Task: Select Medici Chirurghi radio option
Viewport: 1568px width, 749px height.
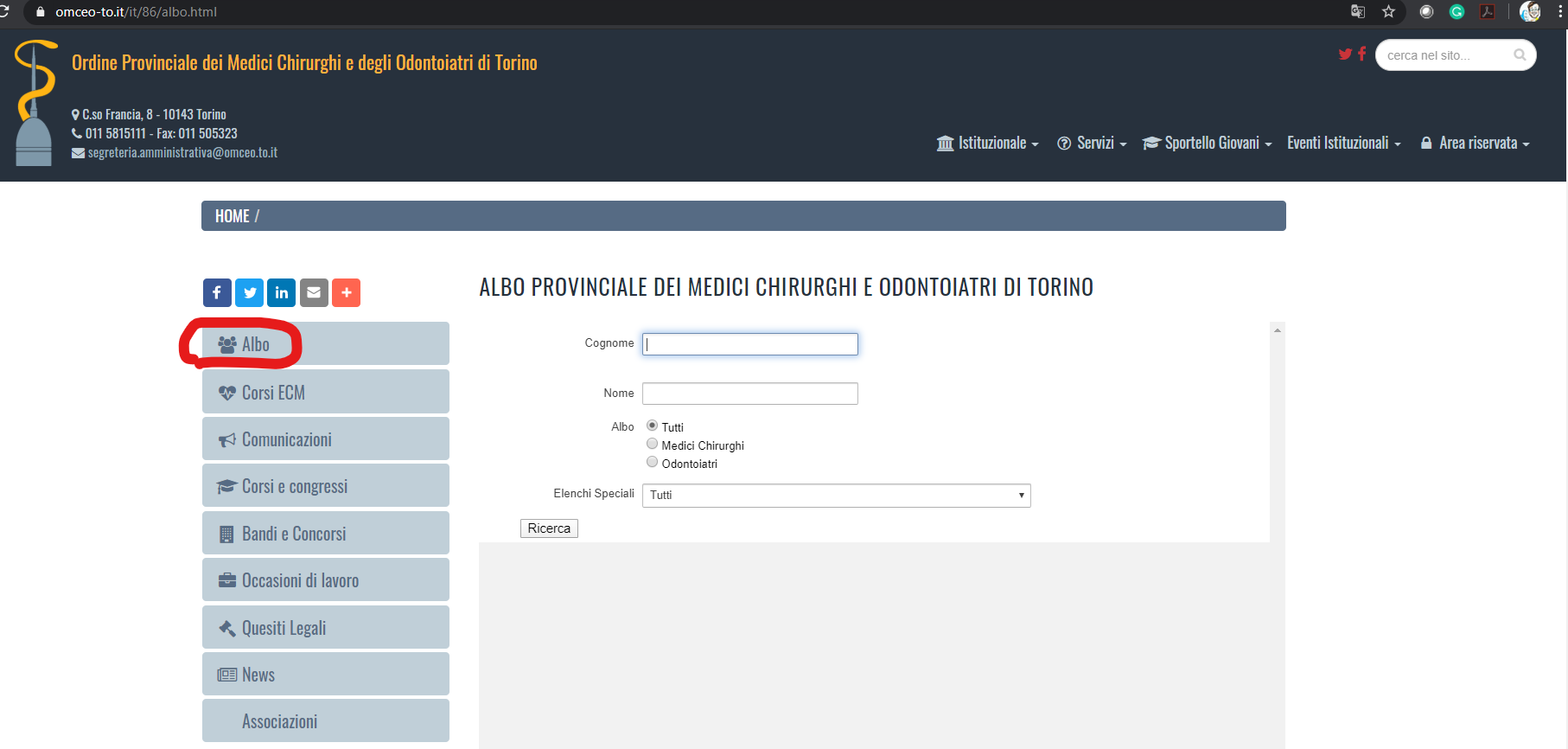Action: click(653, 444)
